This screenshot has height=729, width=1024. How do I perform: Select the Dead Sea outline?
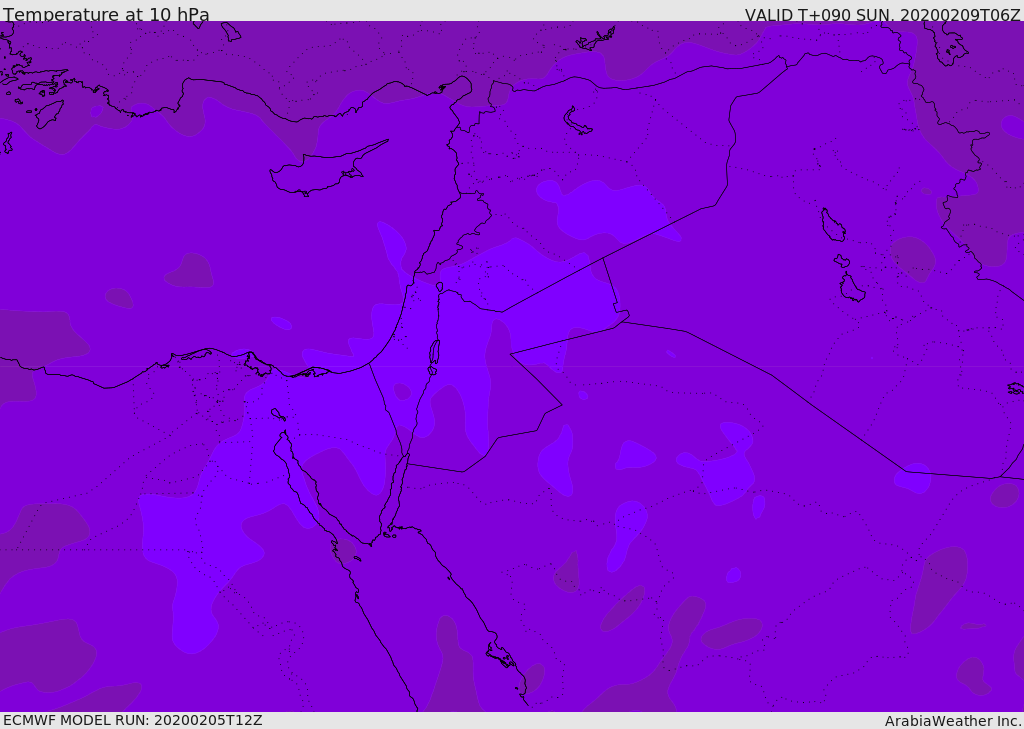pyautogui.click(x=434, y=354)
